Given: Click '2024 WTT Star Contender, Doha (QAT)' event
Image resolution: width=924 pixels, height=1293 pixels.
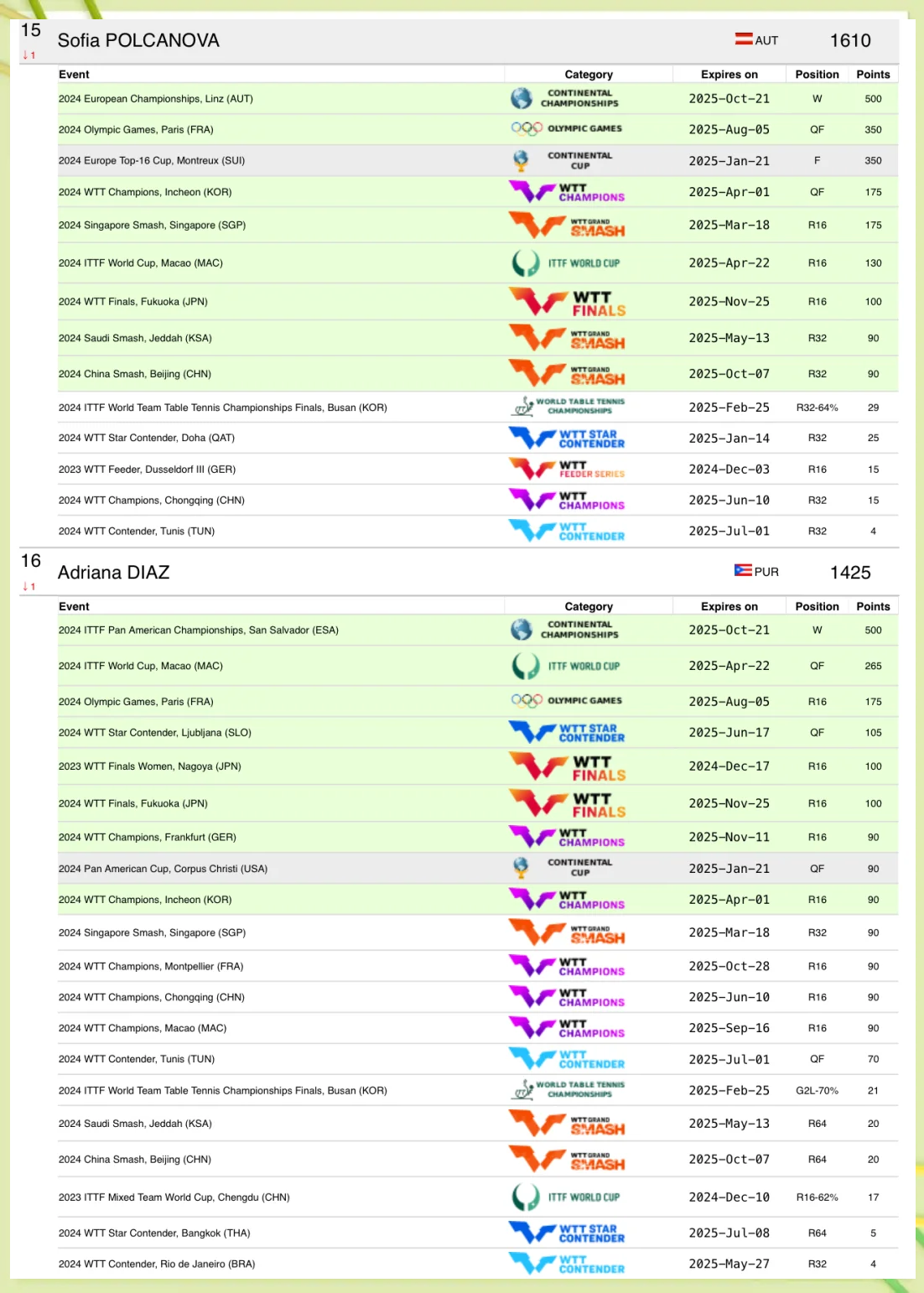Looking at the screenshot, I should coord(147,438).
